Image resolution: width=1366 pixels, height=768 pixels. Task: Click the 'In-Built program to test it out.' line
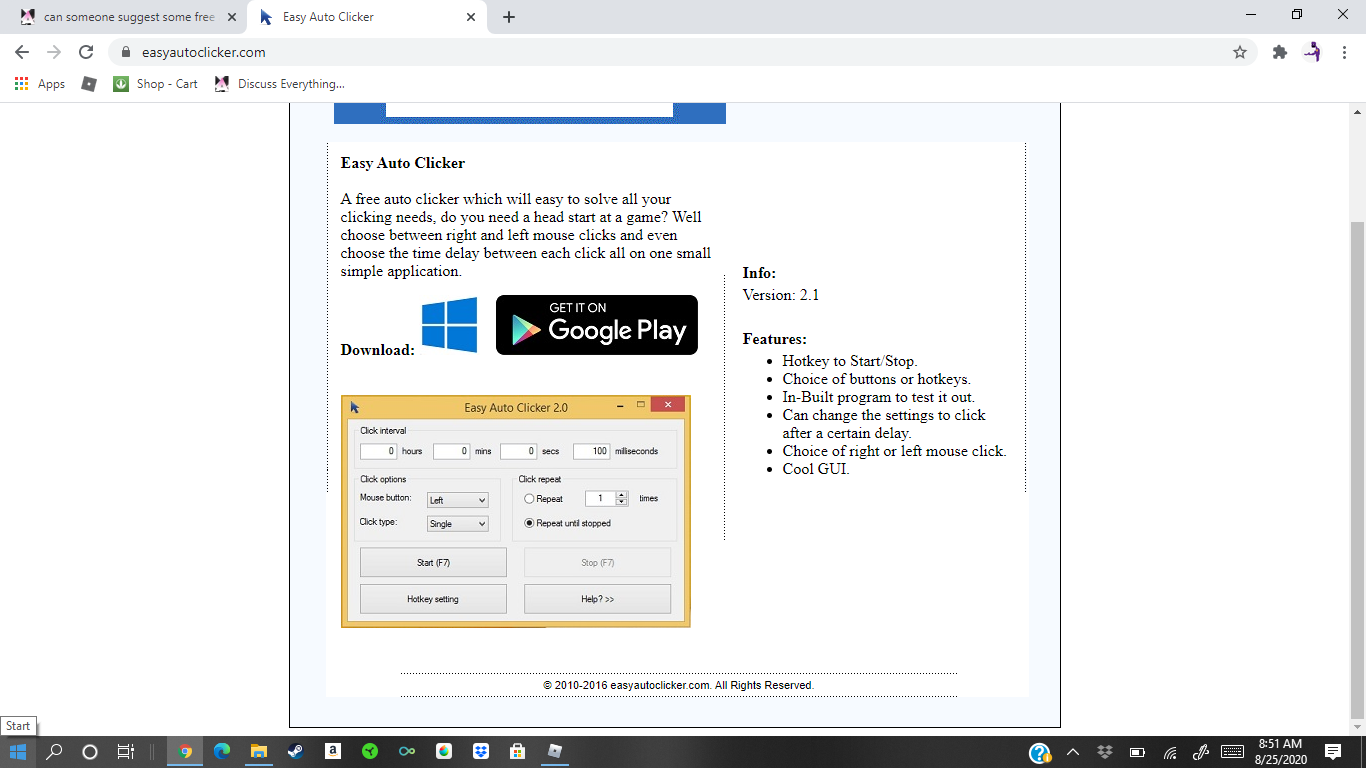[879, 397]
